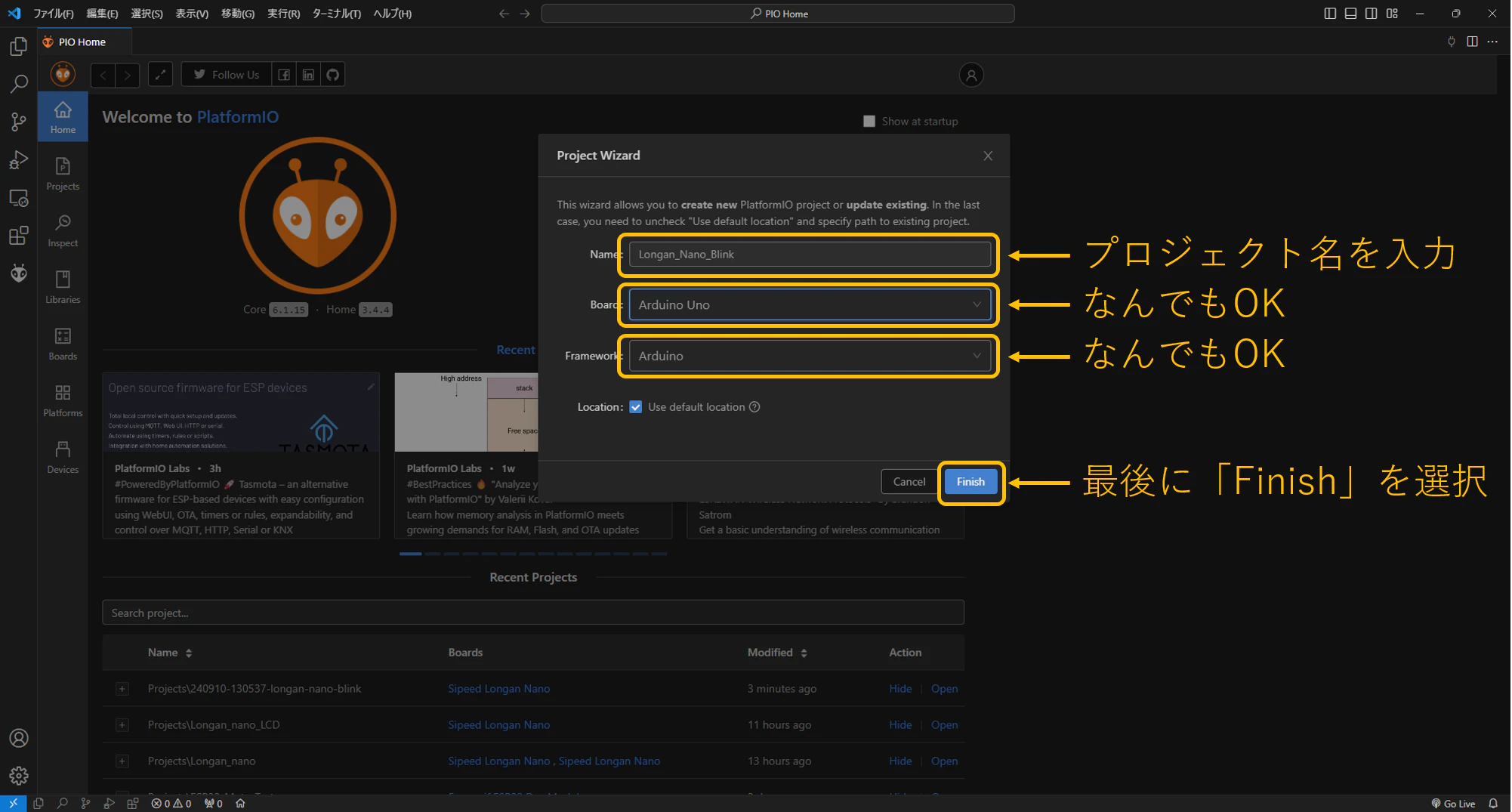Close the Project Wizard dialog
Screen dimensions: 1512x812
point(988,156)
